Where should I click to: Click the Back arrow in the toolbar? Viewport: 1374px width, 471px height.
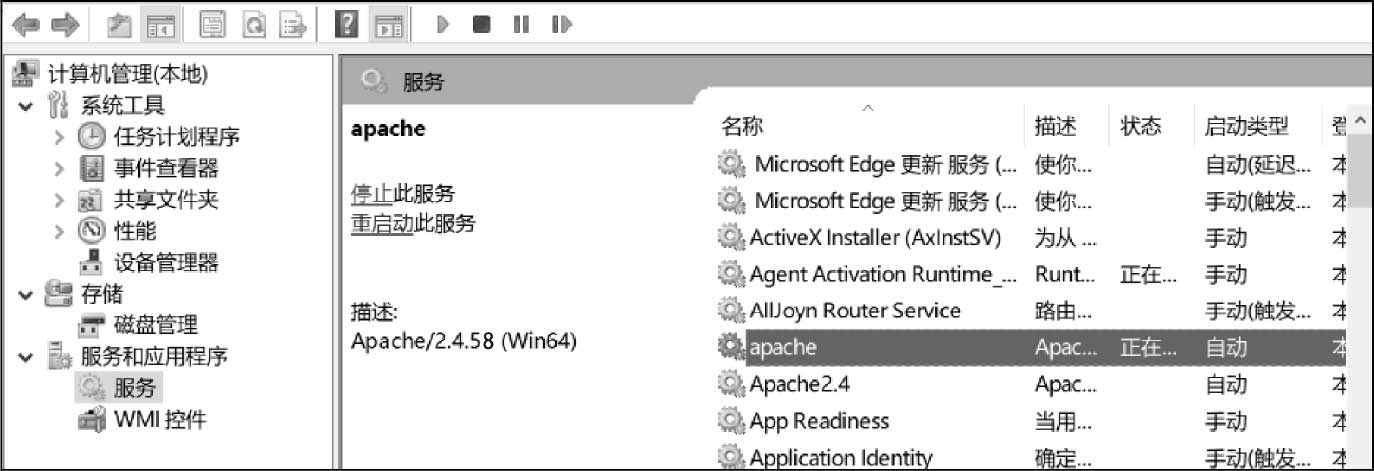tap(26, 25)
